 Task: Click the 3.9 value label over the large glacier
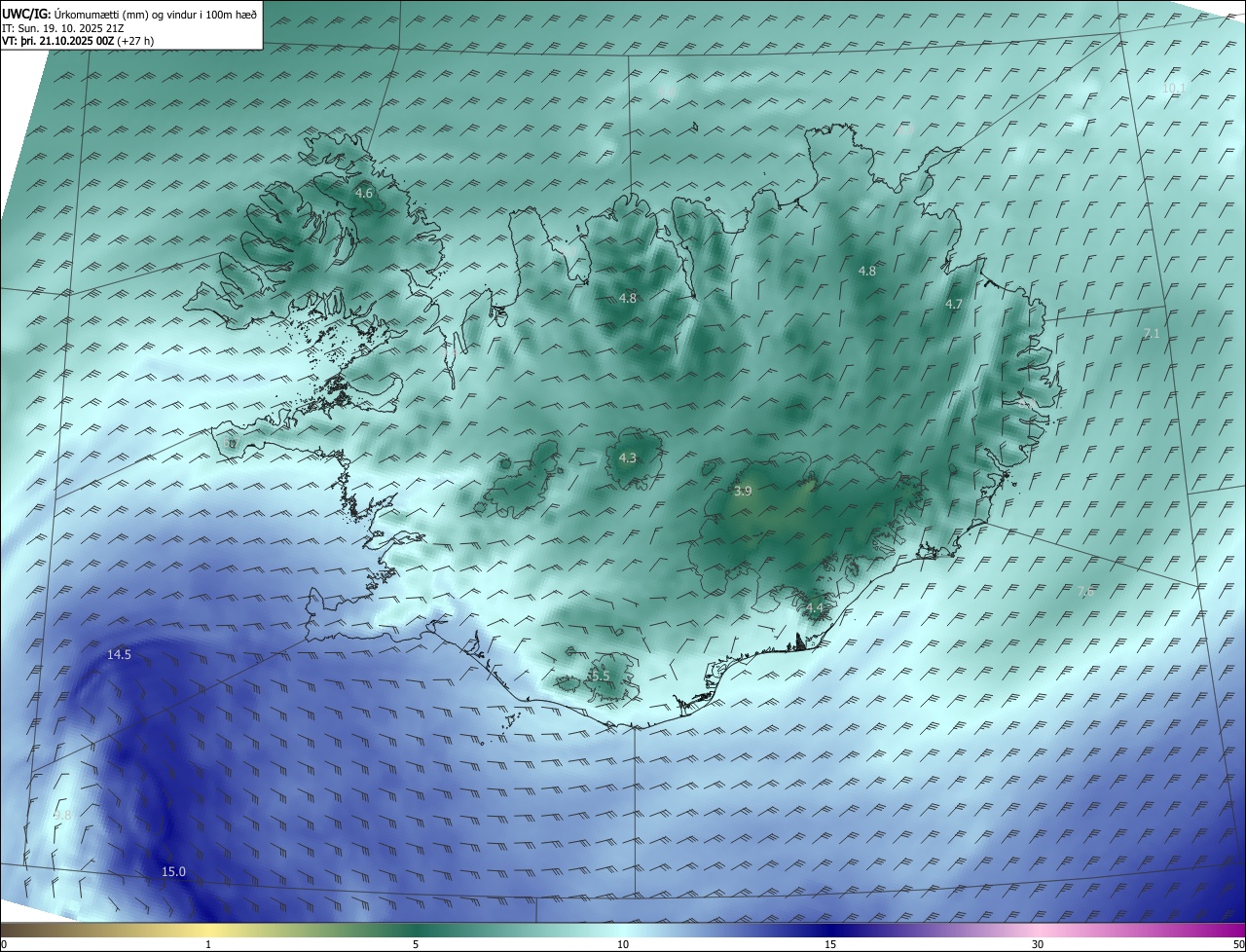click(x=743, y=492)
